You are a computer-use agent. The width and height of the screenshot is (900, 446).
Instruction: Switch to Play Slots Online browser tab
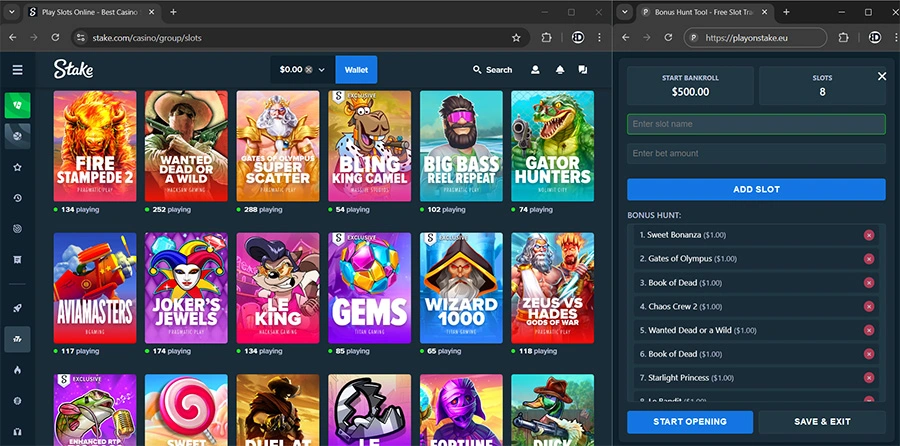(x=92, y=12)
